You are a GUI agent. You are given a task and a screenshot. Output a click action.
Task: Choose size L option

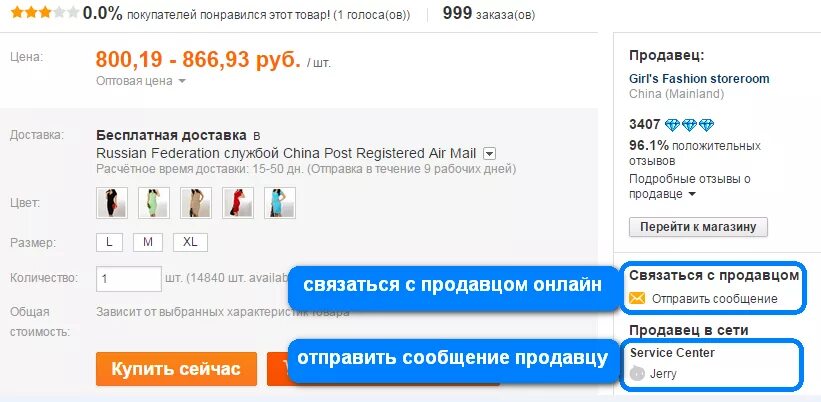coord(109,242)
